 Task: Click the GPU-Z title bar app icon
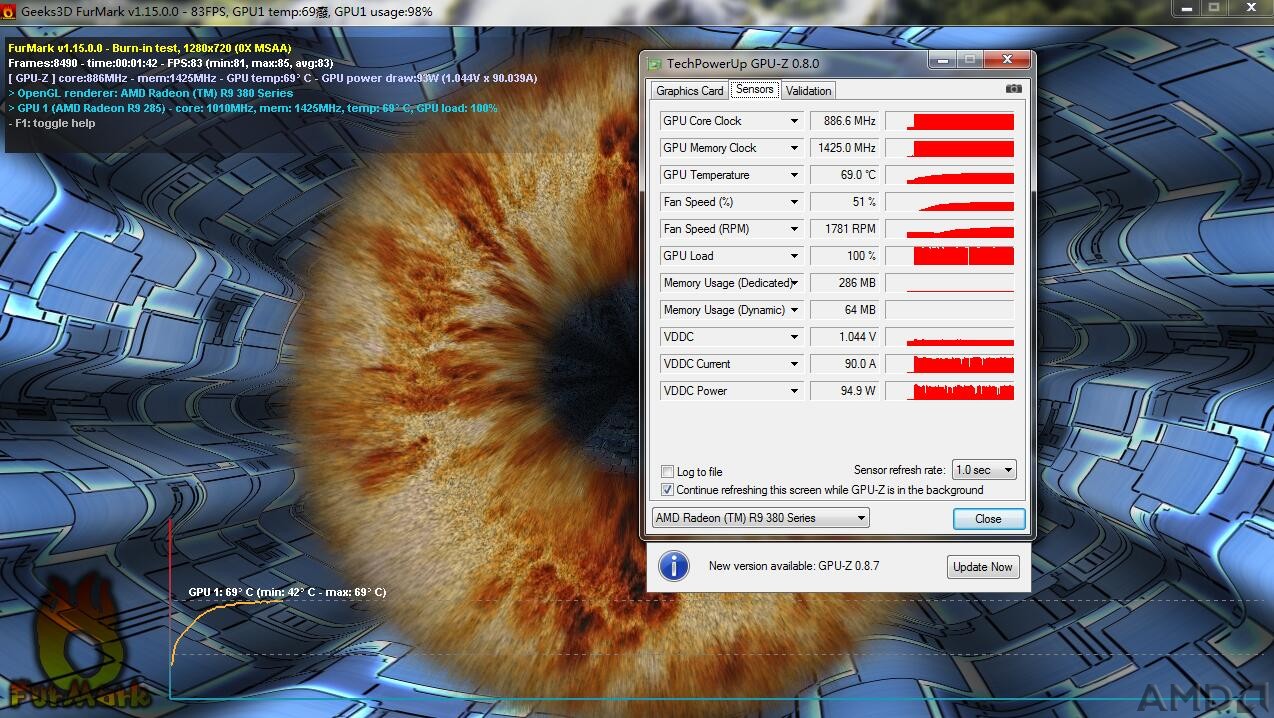coord(654,64)
